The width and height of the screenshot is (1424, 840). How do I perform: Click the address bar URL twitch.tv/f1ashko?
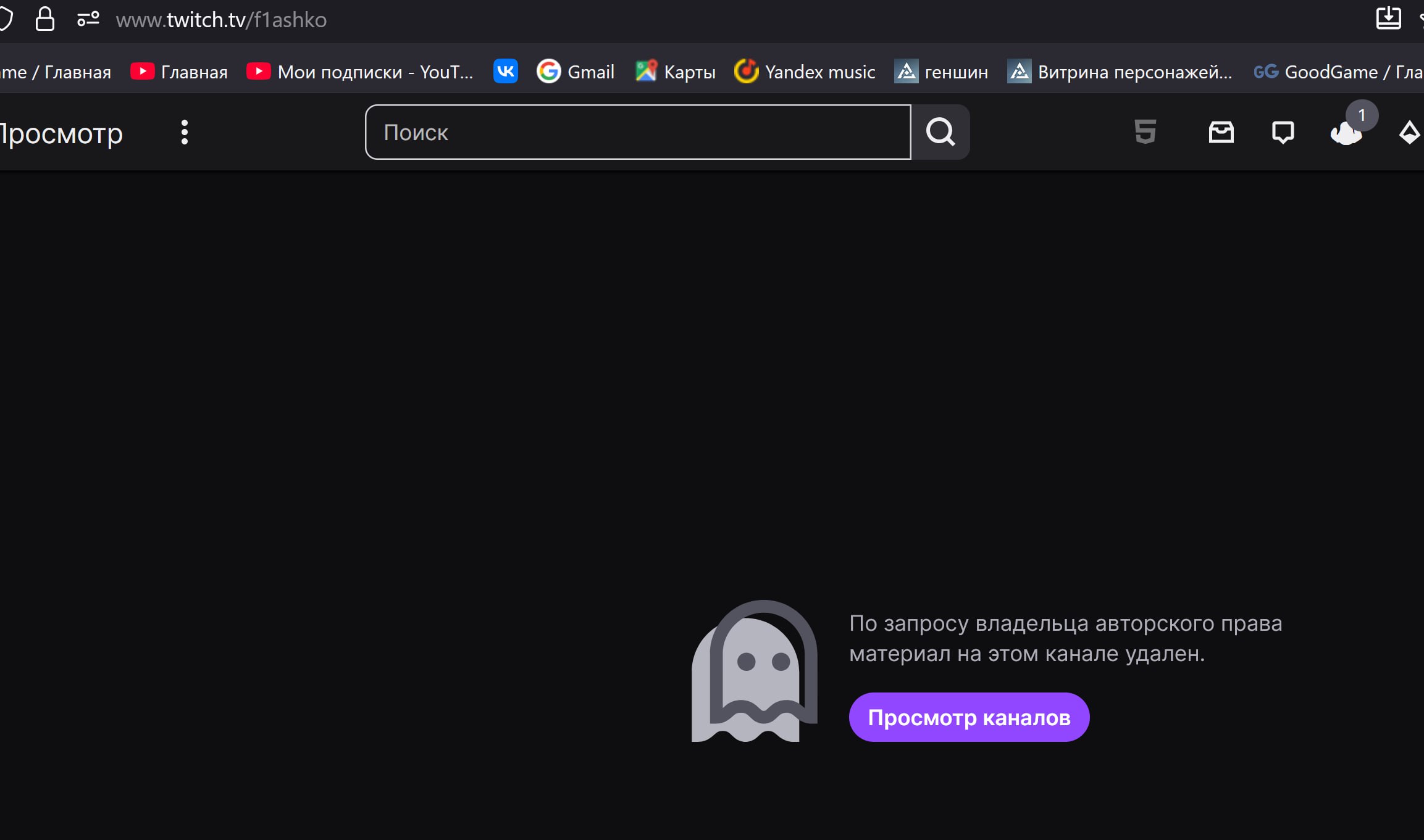tap(221, 20)
